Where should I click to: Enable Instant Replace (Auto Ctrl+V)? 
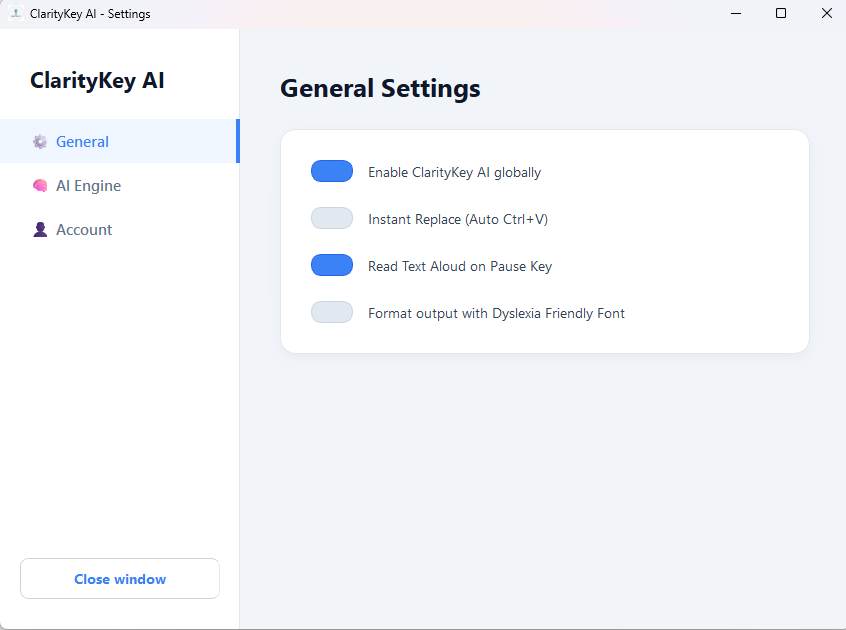pos(331,217)
